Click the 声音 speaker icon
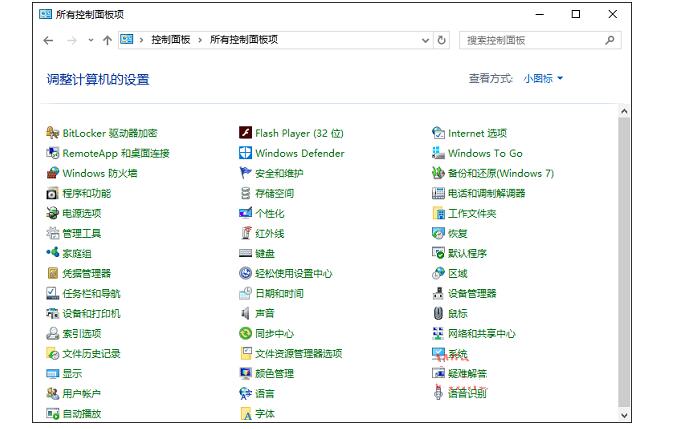 [x=245, y=313]
